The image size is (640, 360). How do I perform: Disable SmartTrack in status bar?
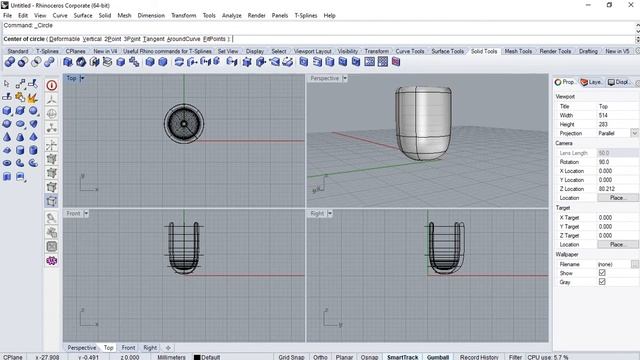402,357
